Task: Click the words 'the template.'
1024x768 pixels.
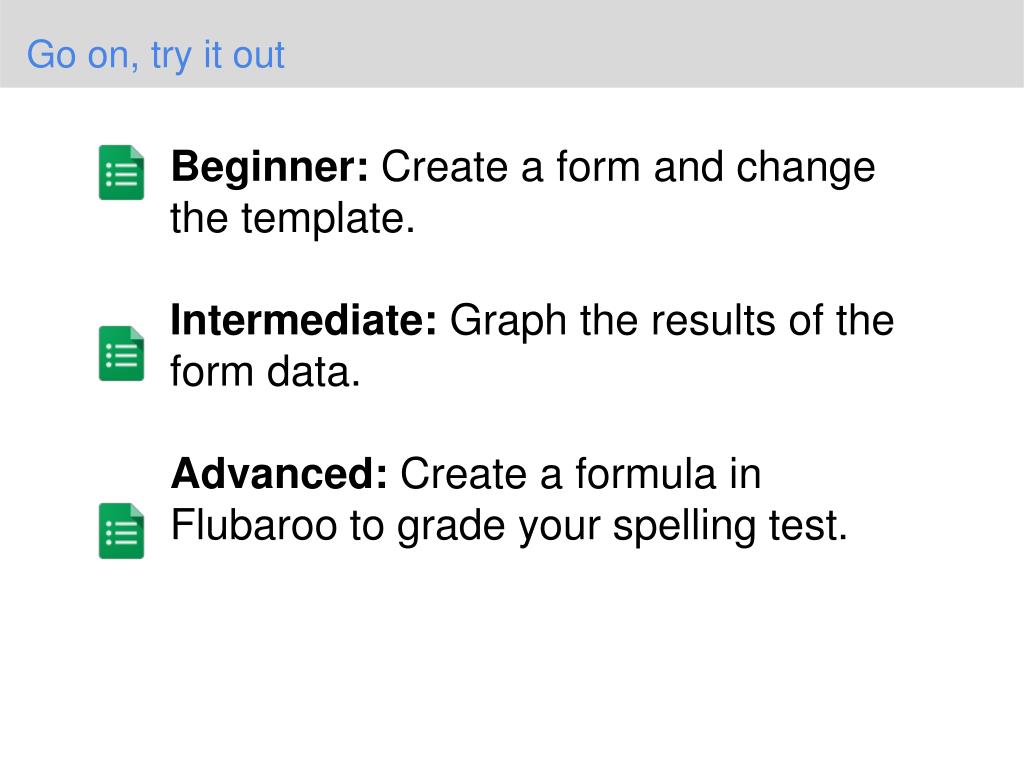Action: 293,218
